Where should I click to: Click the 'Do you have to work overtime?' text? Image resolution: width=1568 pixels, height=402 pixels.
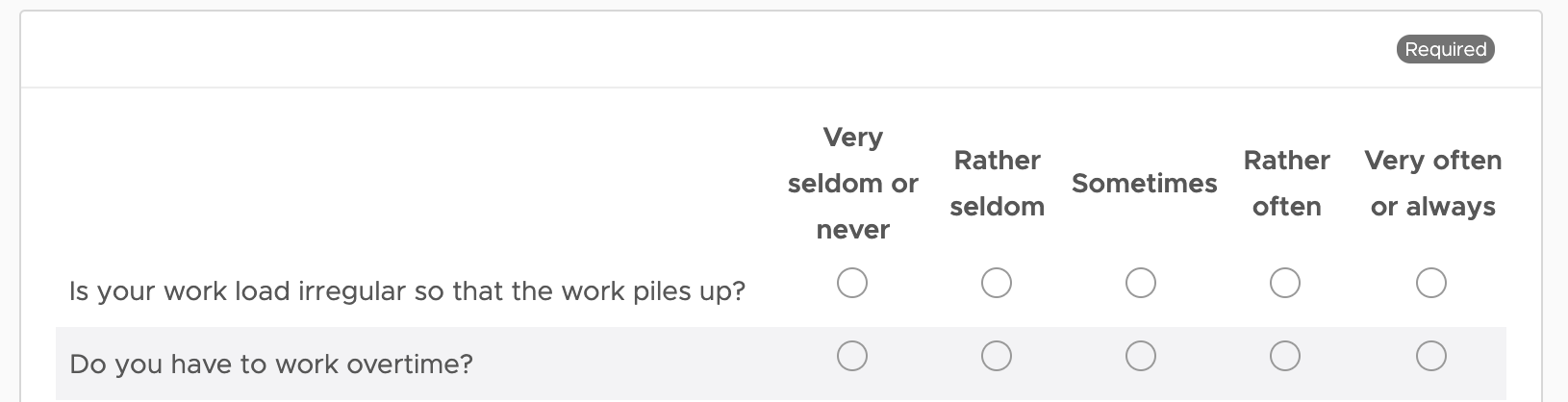(271, 364)
